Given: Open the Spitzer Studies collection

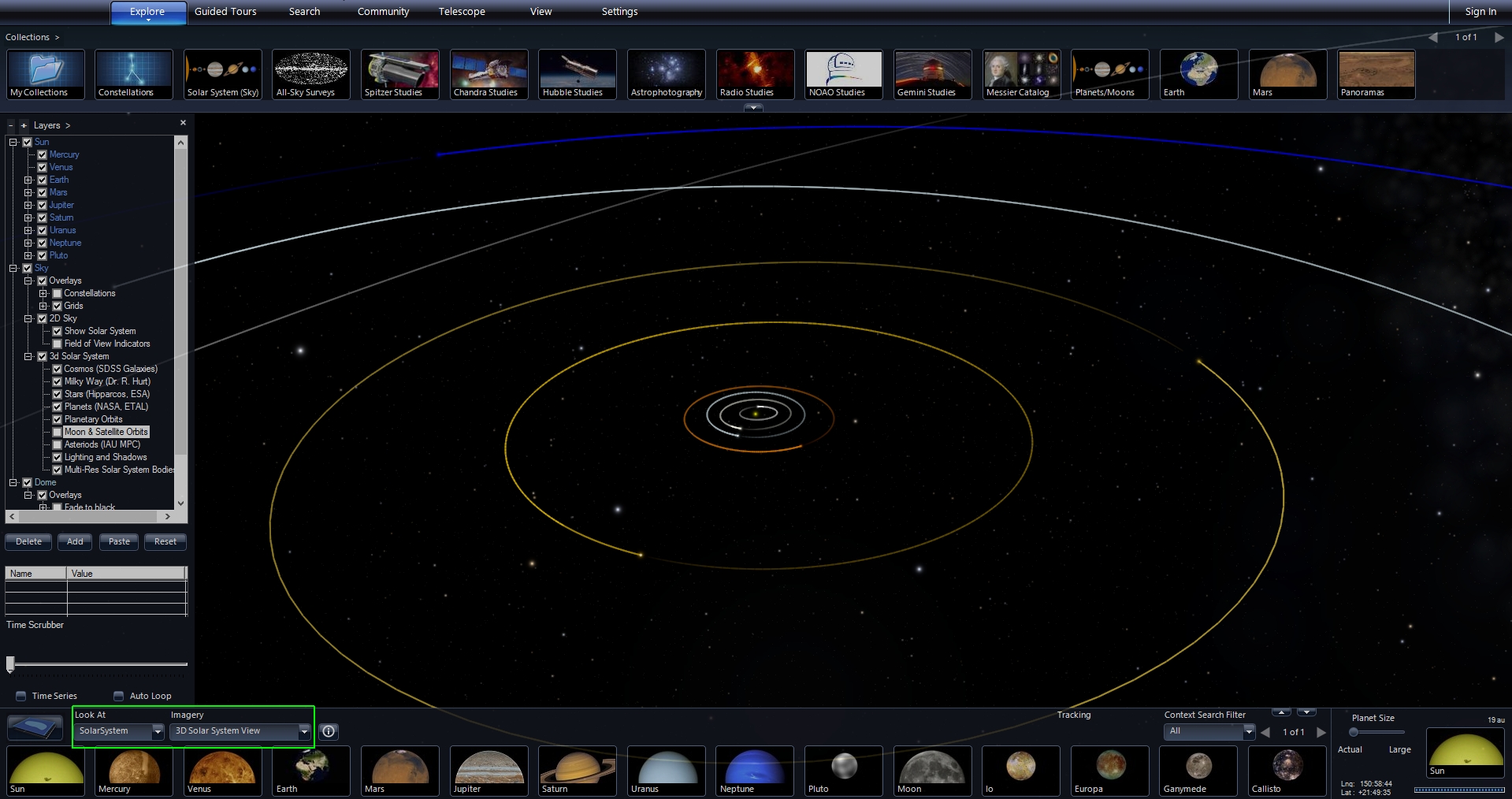Looking at the screenshot, I should 400,75.
